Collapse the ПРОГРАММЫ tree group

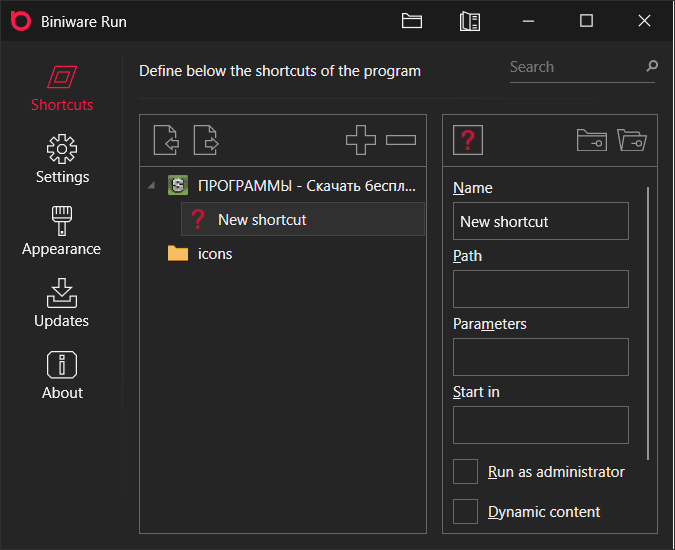(151, 185)
